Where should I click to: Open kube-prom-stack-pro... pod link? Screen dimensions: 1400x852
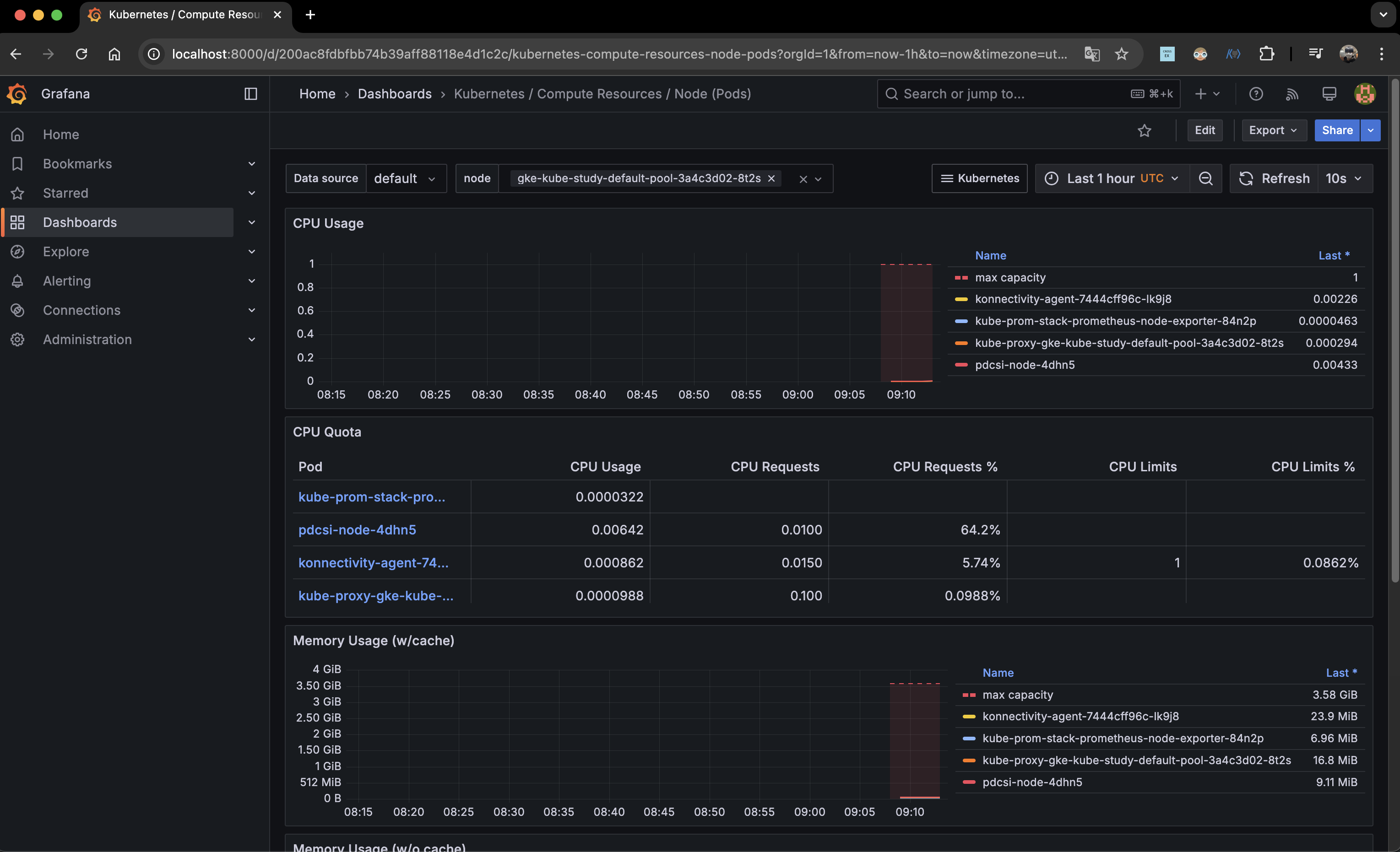[x=372, y=497]
